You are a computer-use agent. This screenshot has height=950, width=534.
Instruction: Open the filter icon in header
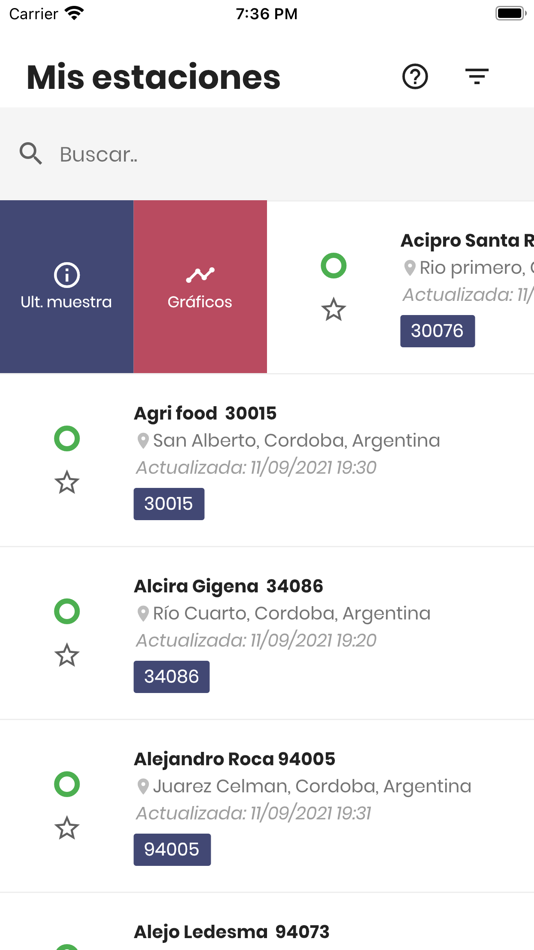477,76
